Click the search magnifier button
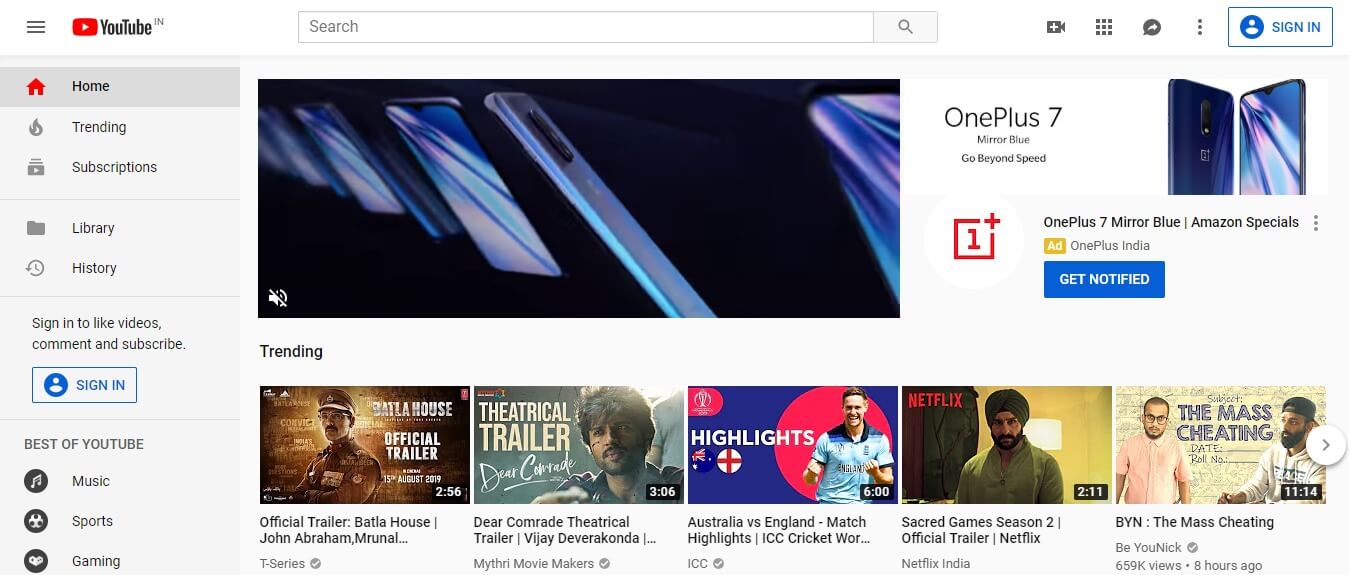Image resolution: width=1349 pixels, height=575 pixels. click(905, 27)
